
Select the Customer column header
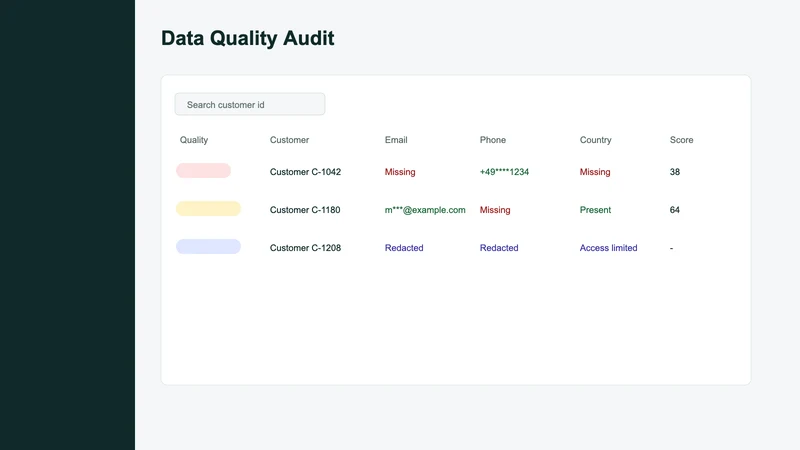pos(289,140)
